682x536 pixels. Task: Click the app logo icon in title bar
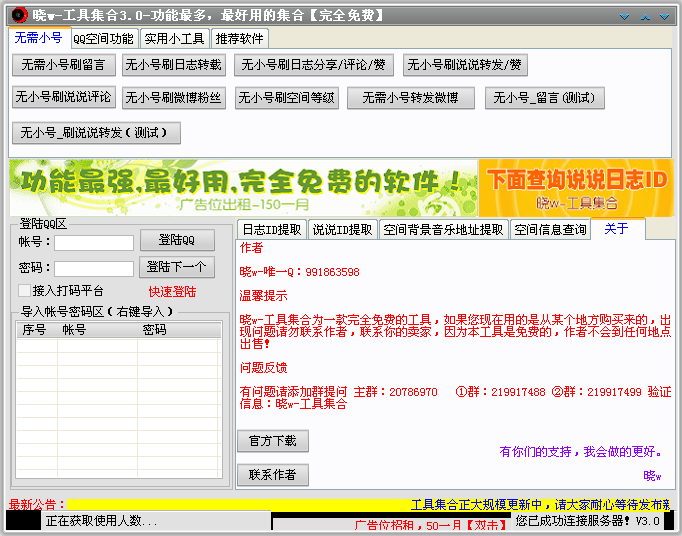coord(17,15)
